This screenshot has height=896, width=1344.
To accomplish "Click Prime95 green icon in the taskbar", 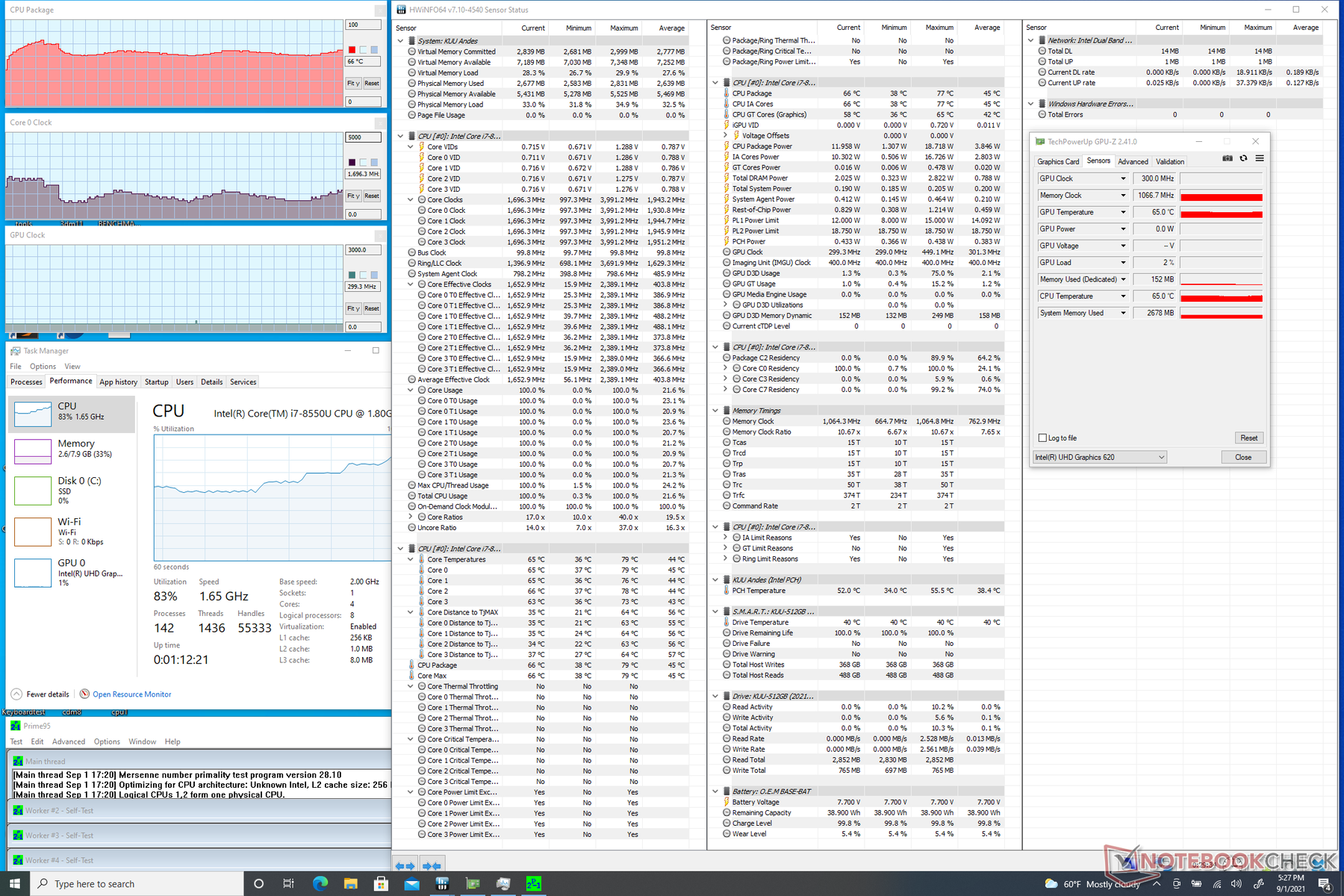I will coord(534,883).
